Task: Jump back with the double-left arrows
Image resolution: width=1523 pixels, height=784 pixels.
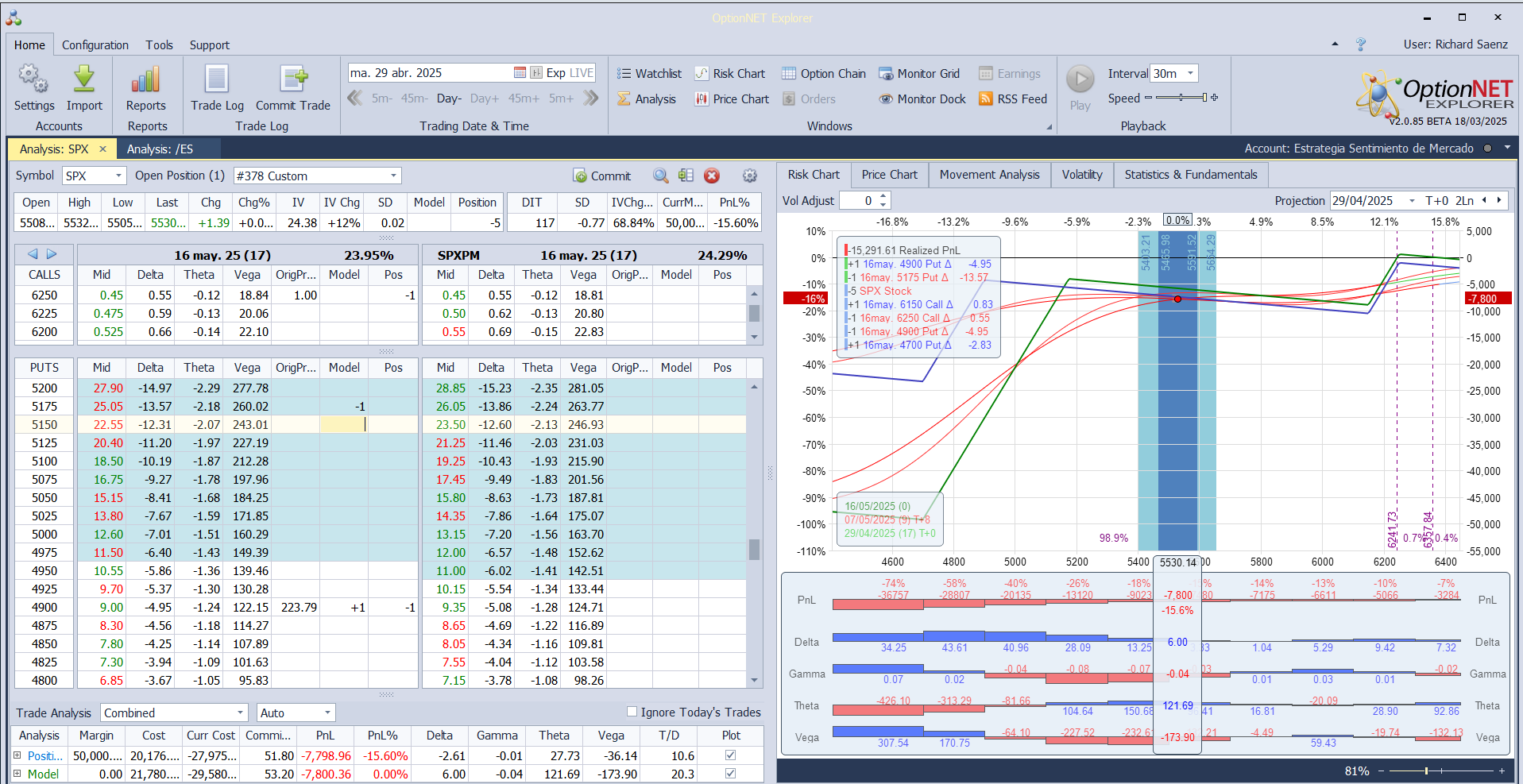Action: click(355, 98)
